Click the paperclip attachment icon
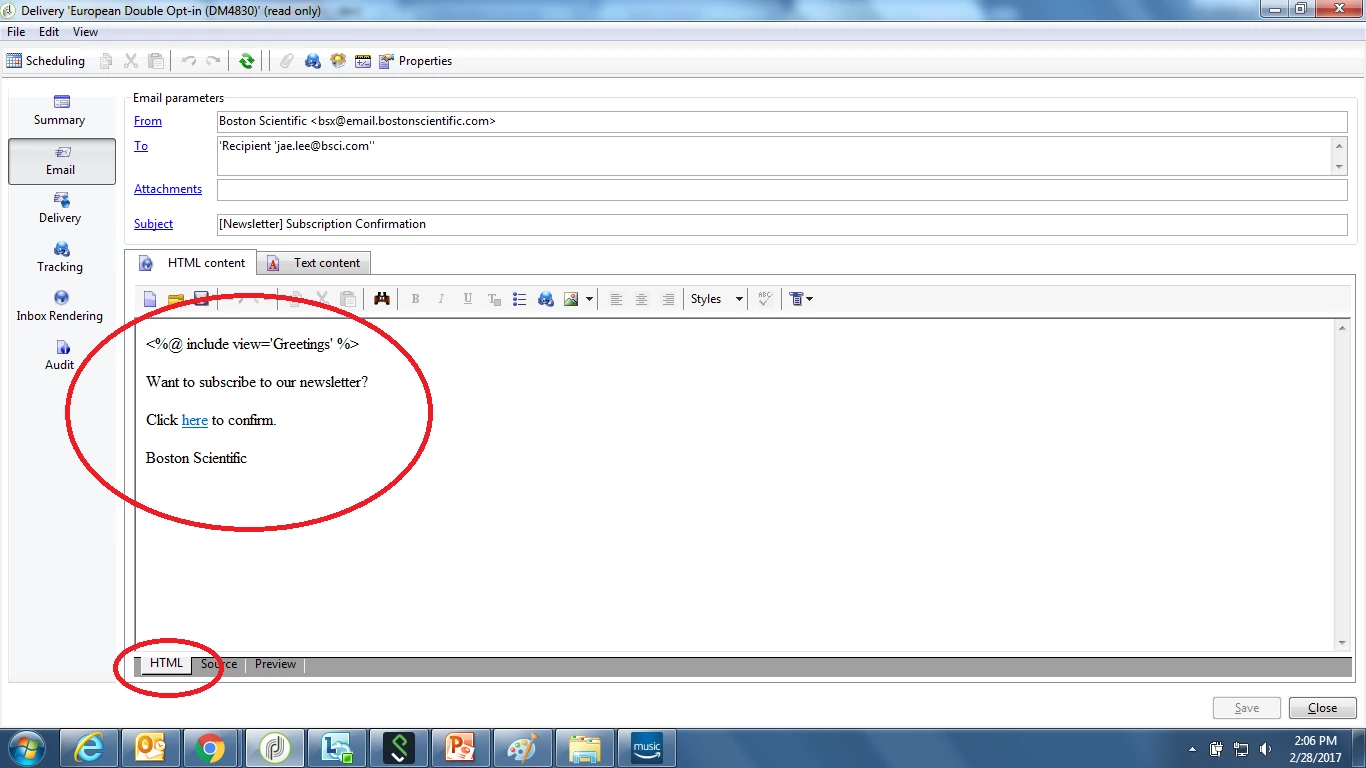The width and height of the screenshot is (1366, 768). pos(287,61)
